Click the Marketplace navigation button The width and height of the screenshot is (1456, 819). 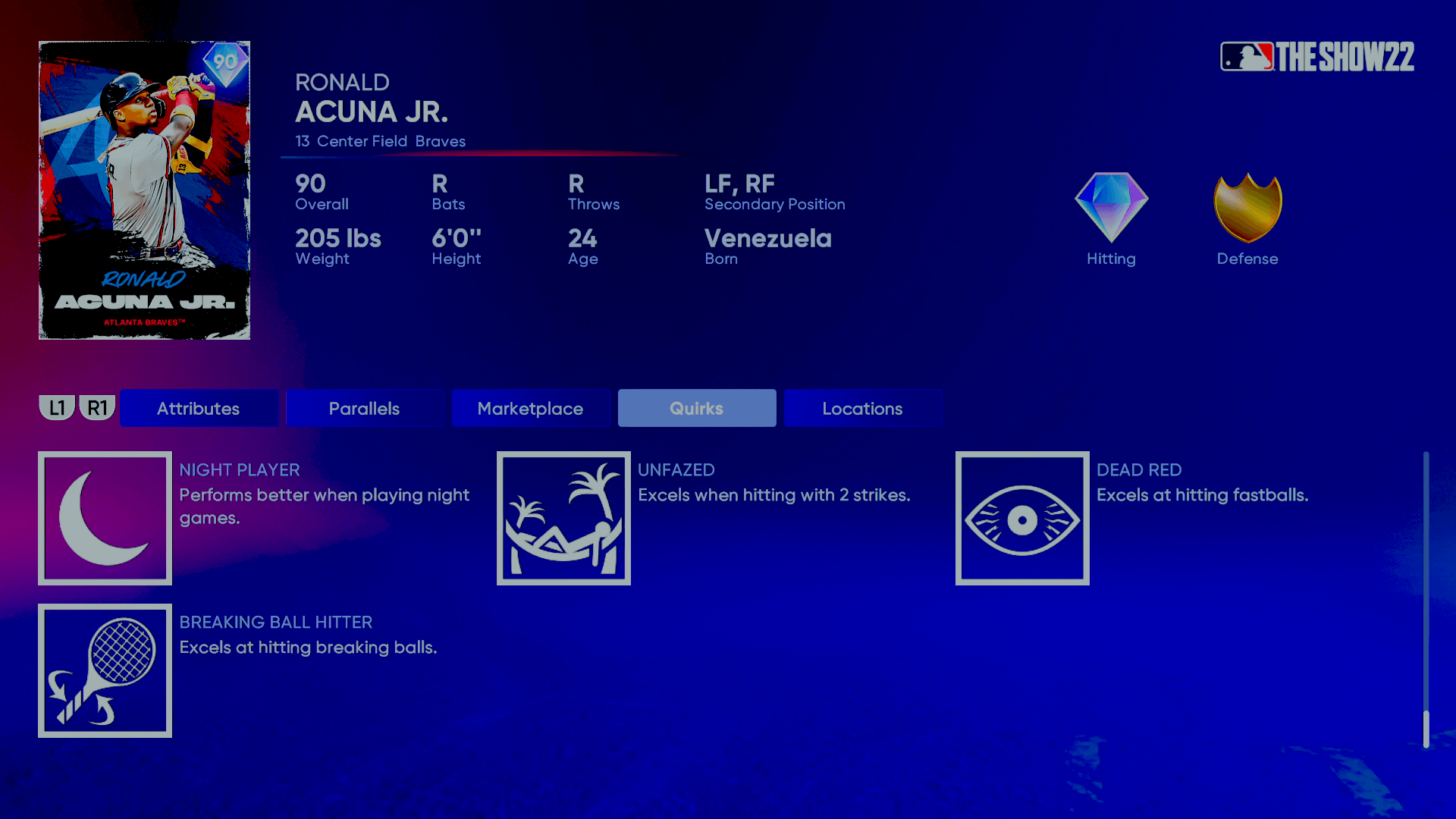click(x=530, y=408)
